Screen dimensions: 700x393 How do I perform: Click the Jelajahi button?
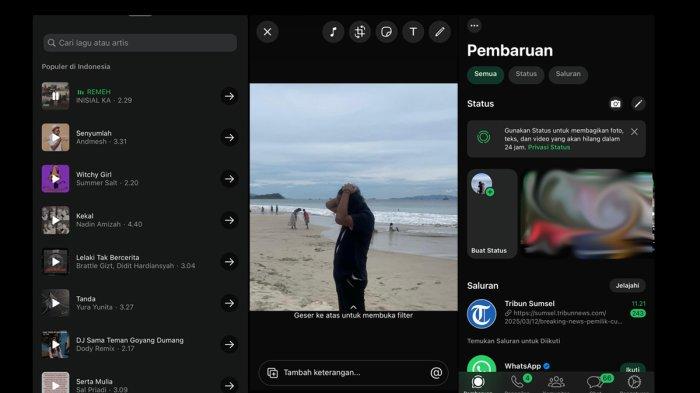(627, 285)
